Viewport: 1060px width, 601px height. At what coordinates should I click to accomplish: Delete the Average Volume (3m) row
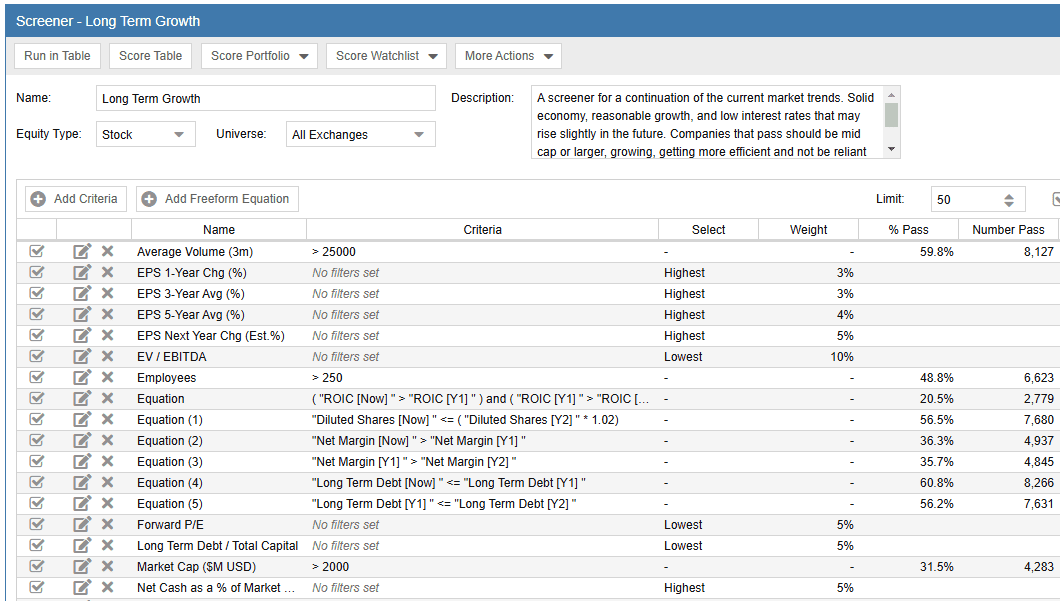point(107,251)
